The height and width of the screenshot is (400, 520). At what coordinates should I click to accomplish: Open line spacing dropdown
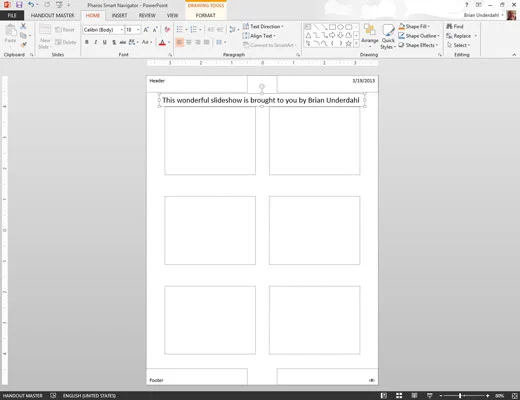coord(234,30)
